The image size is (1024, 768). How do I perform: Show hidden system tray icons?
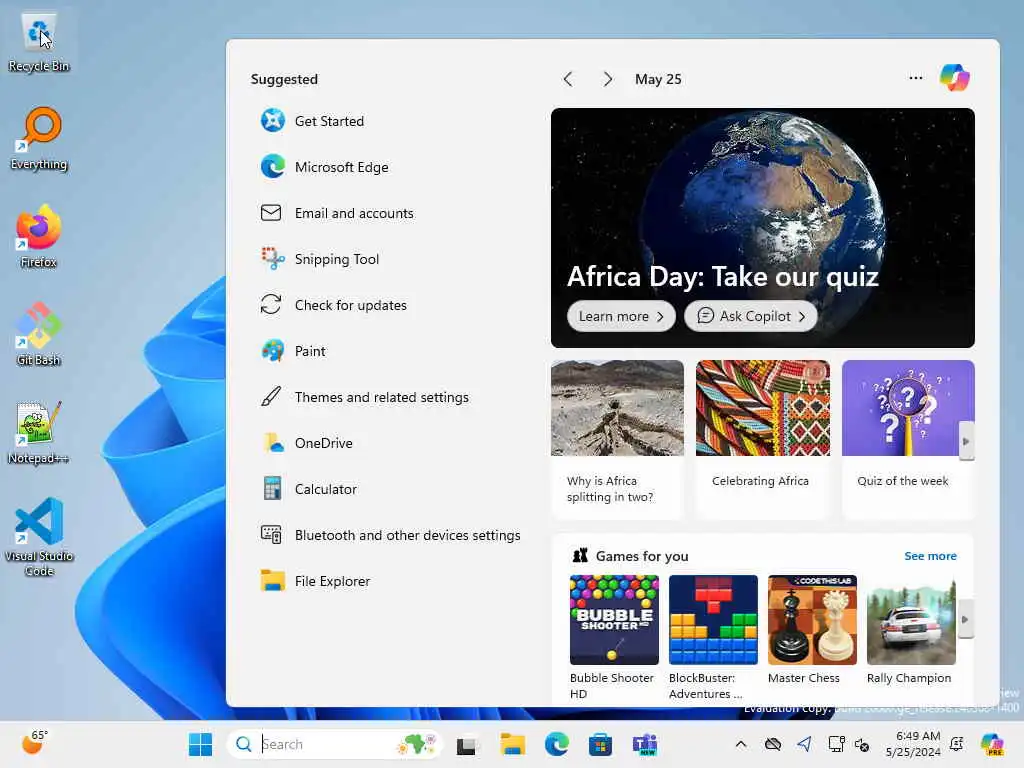point(741,744)
